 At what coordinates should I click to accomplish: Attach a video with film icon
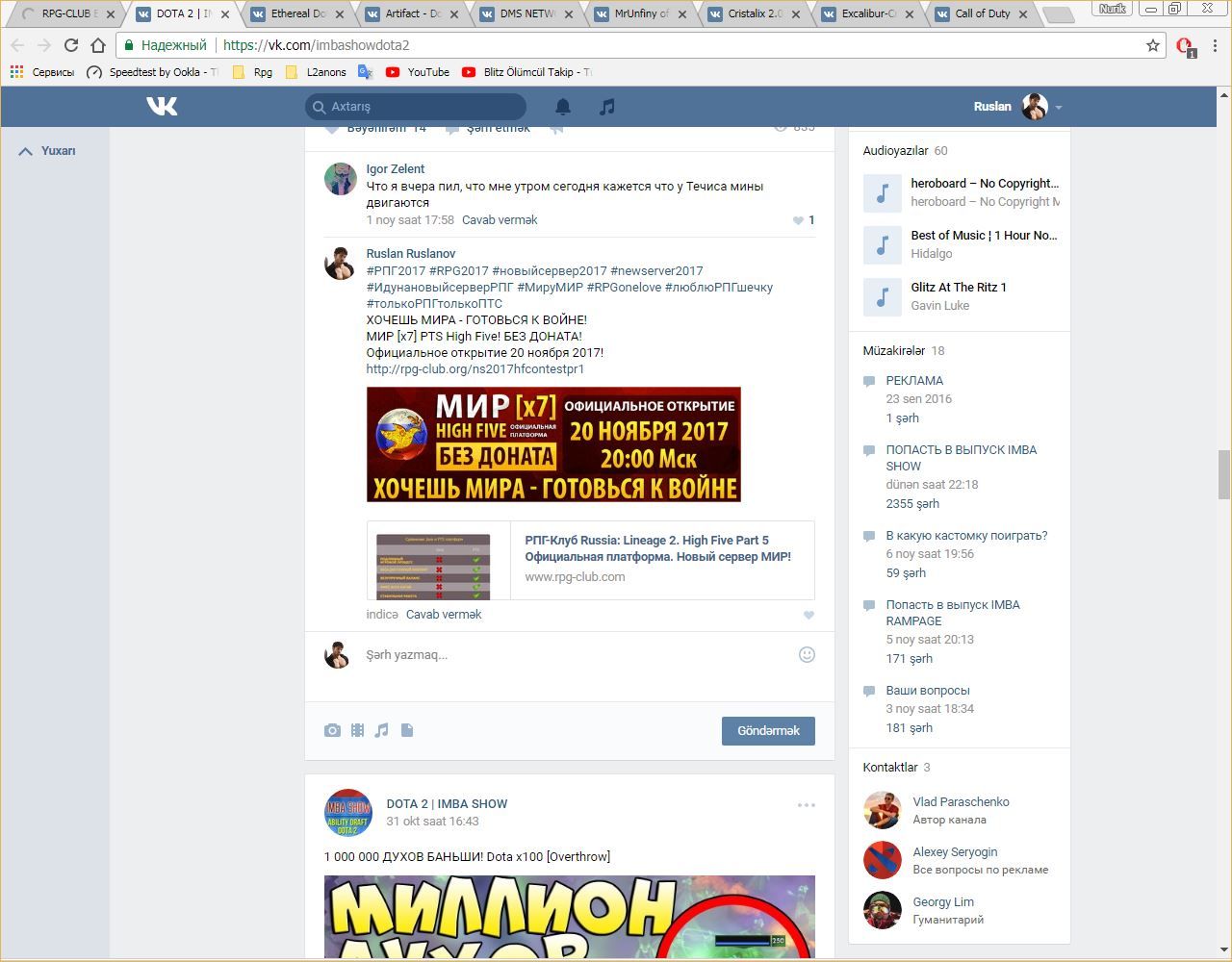click(357, 730)
